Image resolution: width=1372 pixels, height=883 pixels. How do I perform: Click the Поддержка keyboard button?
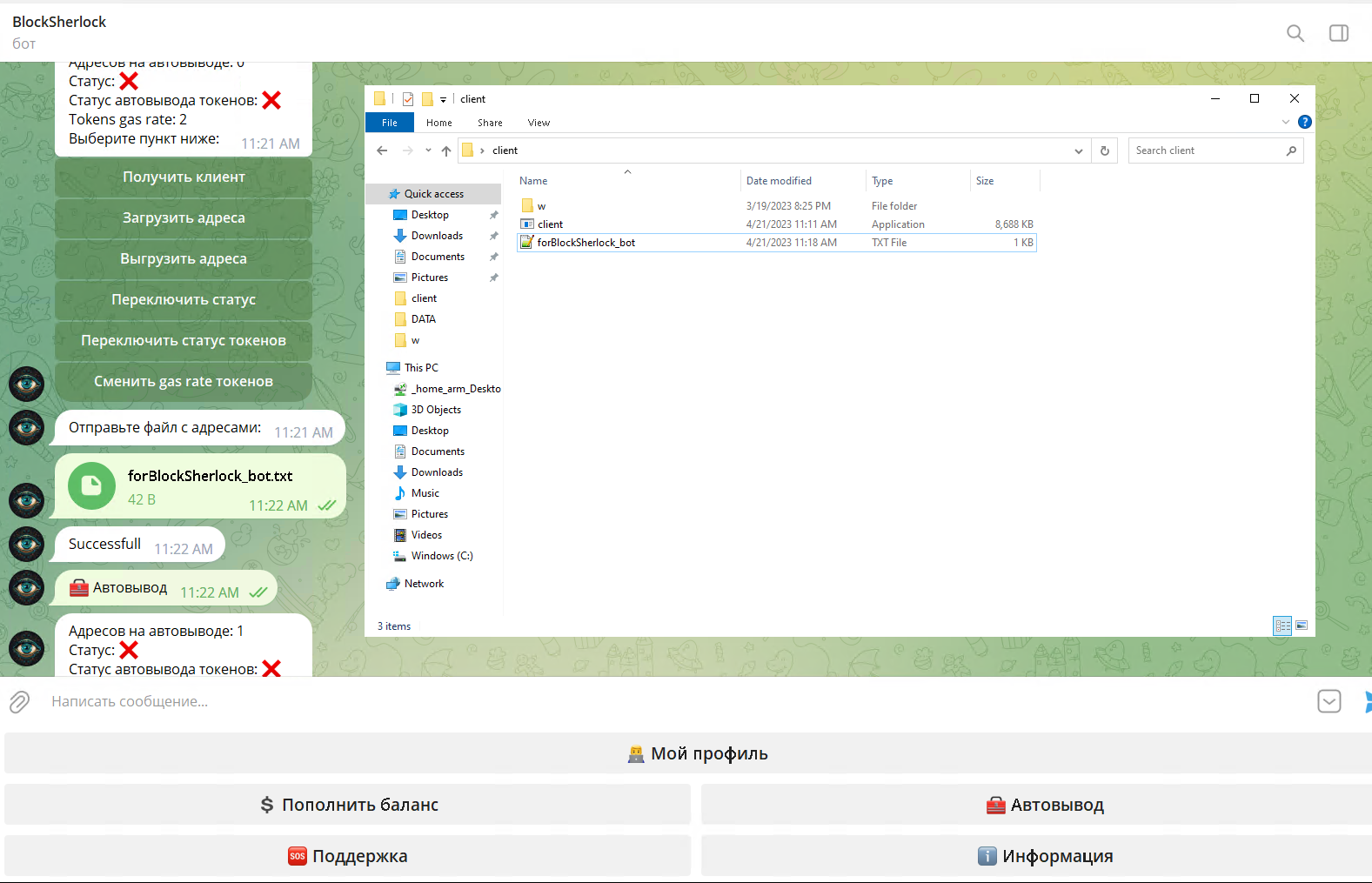(x=347, y=856)
